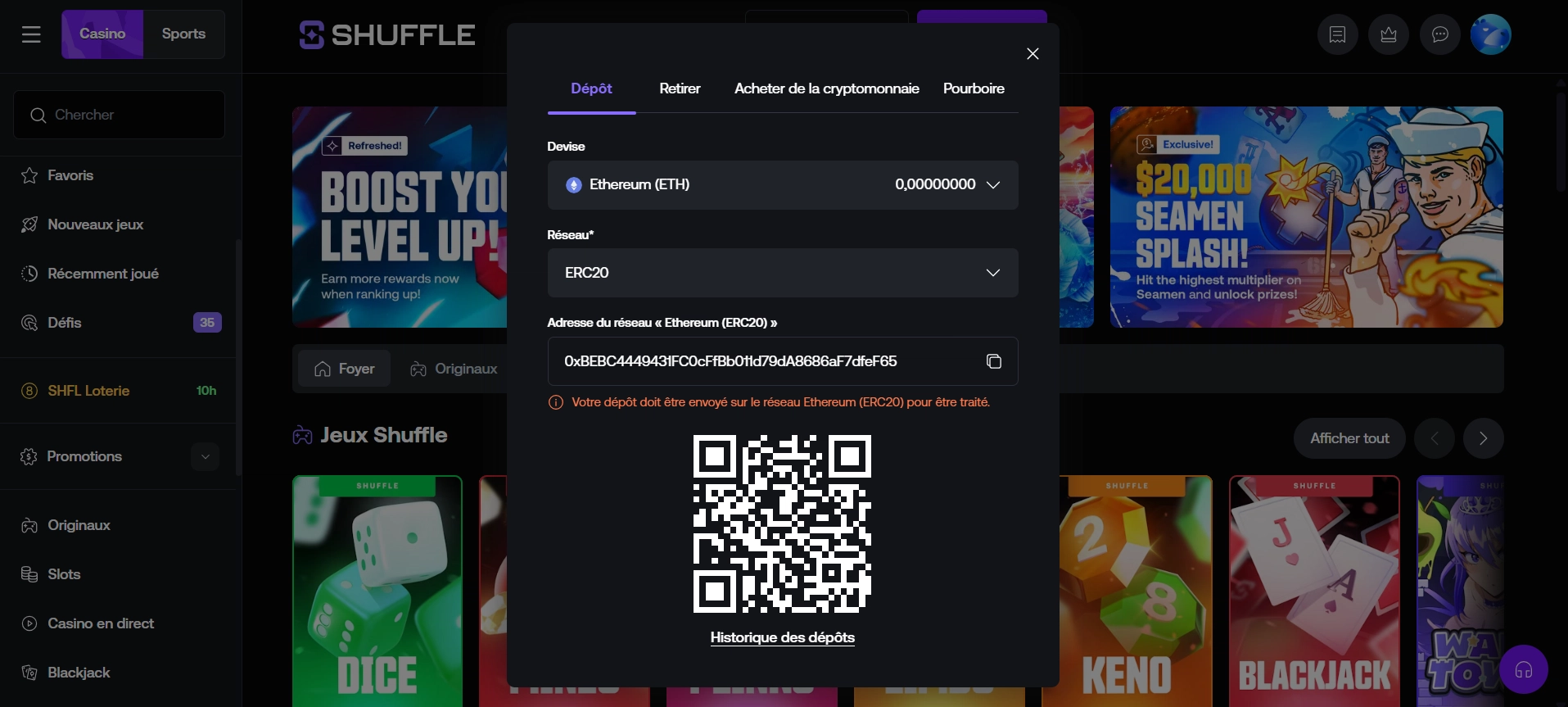Open the VIP crown icon
The width and height of the screenshot is (1568, 707).
pos(1389,34)
